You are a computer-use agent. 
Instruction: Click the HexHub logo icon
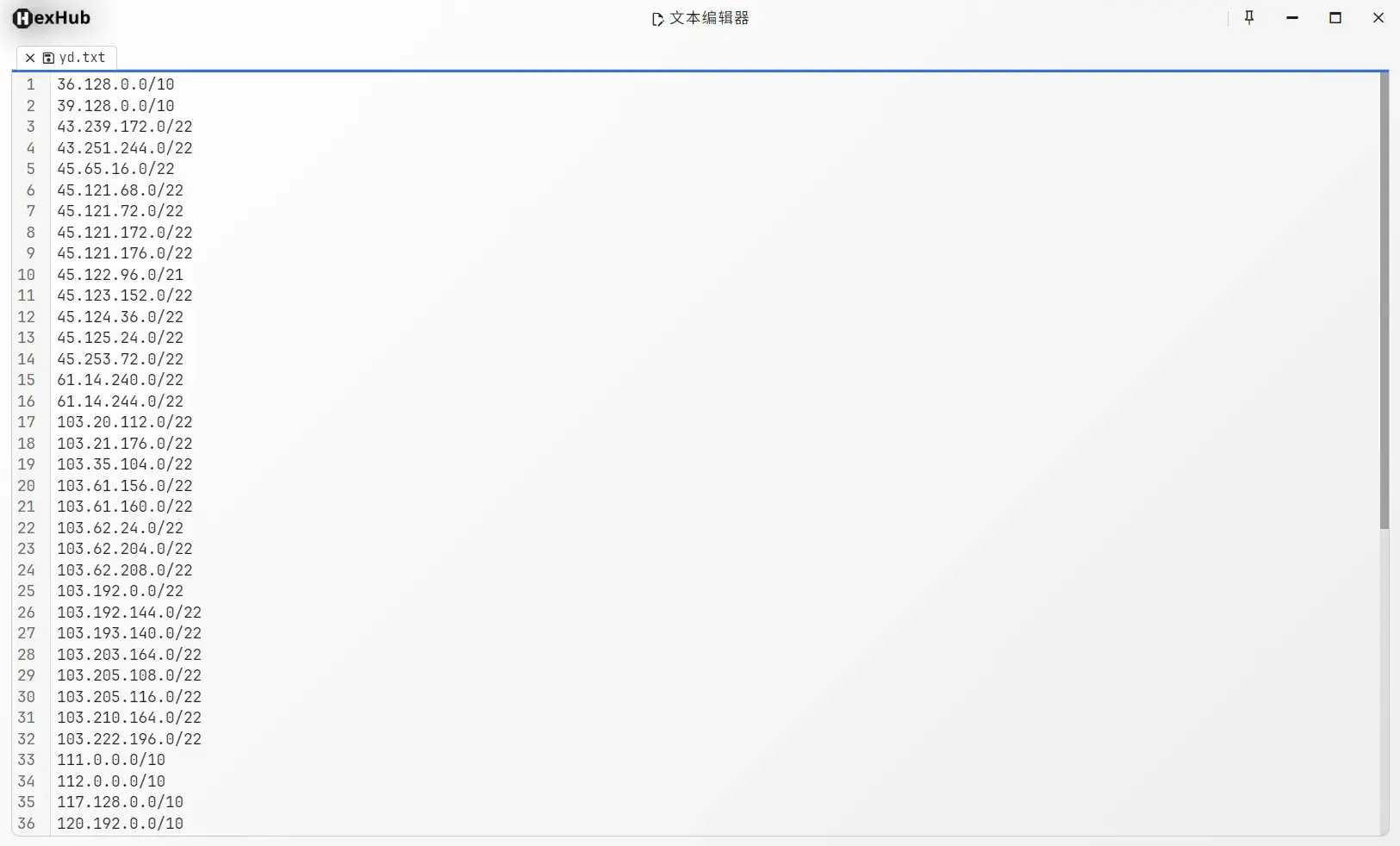(22, 18)
